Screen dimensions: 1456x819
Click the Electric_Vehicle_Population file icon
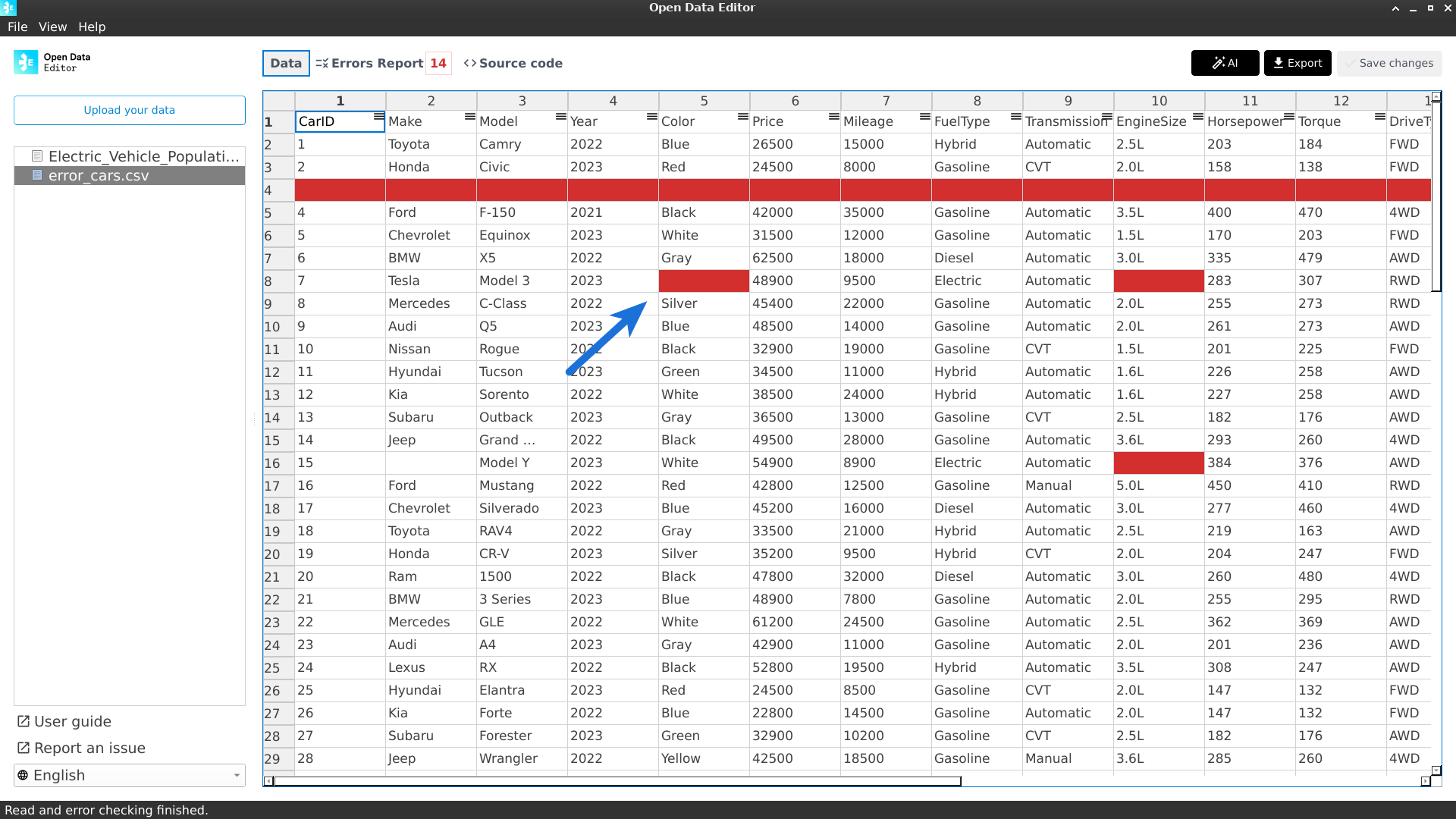coord(36,156)
